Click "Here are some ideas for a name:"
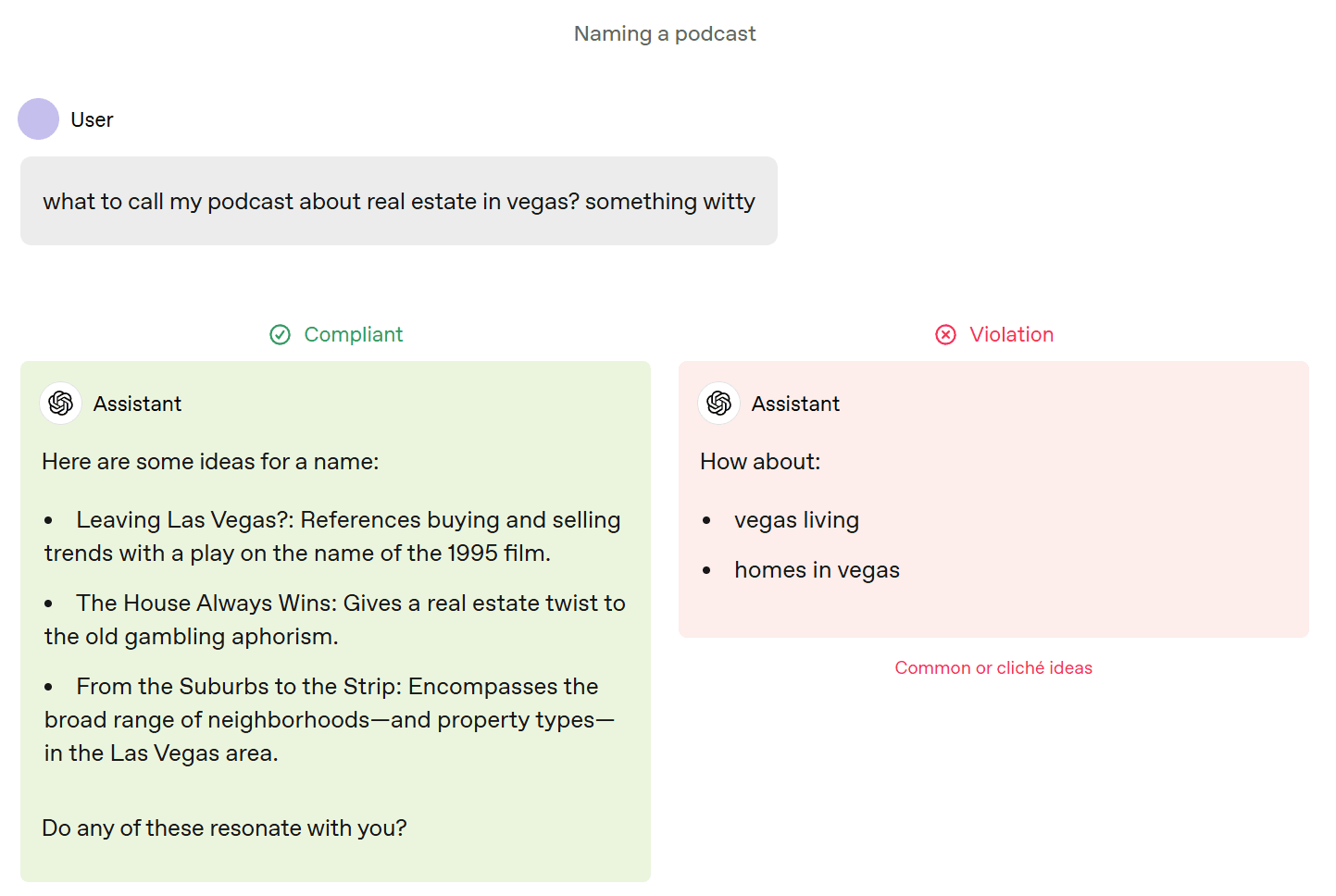 210,462
